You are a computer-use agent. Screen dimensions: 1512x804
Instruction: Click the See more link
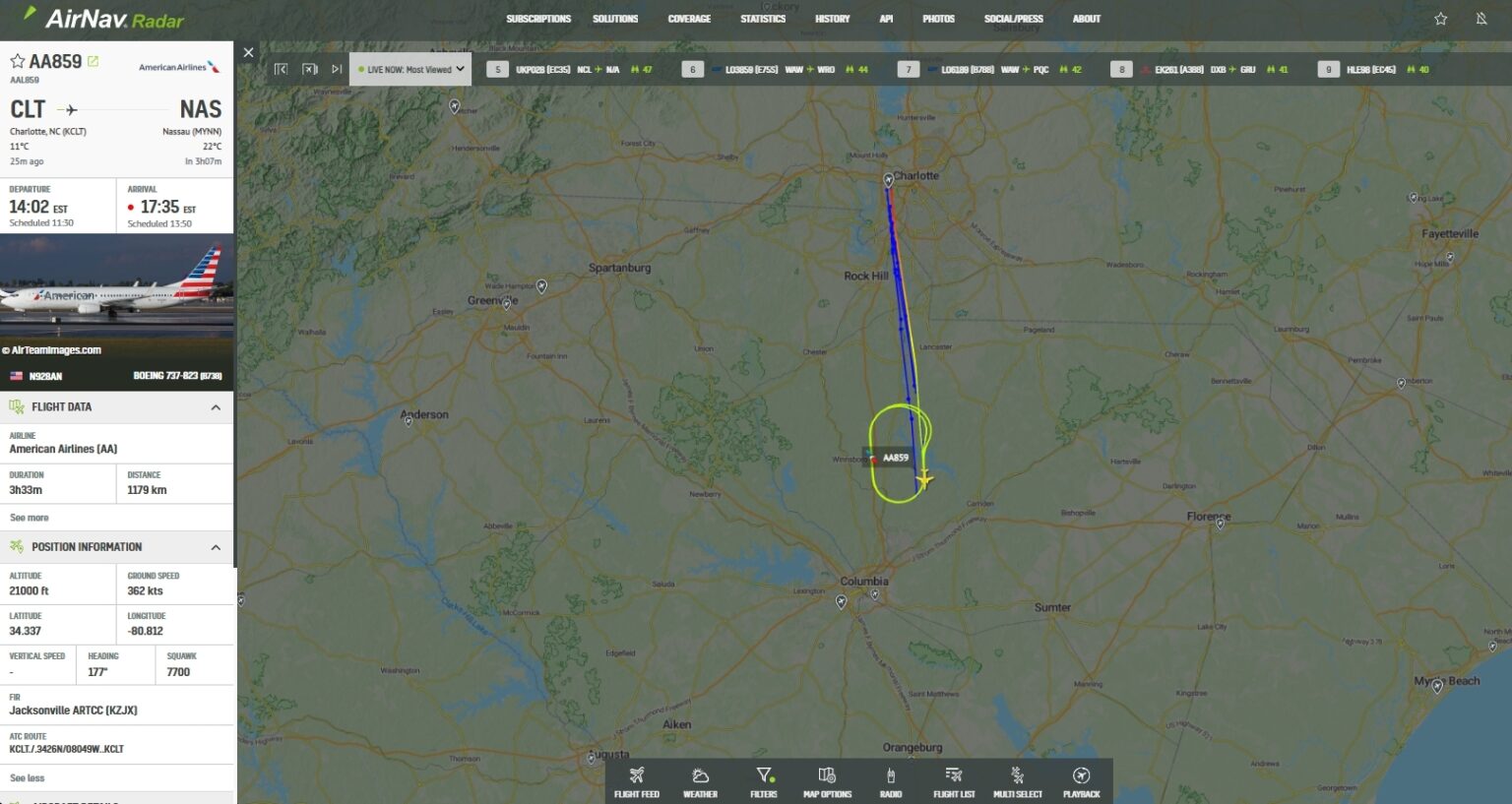pos(30,518)
